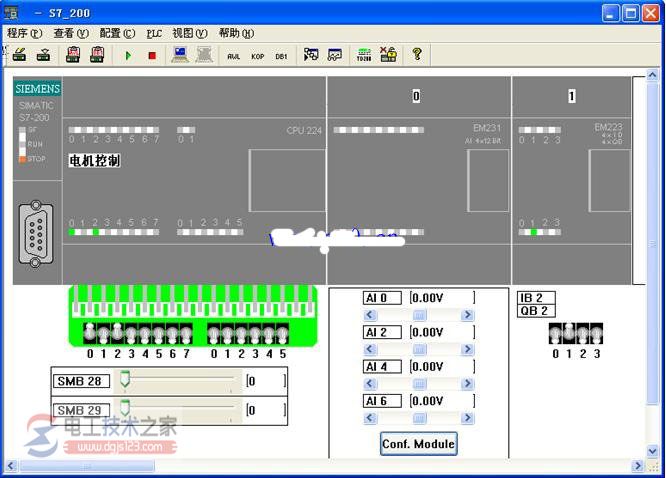Click the QB 2 address label
The image size is (666, 478).
(536, 311)
